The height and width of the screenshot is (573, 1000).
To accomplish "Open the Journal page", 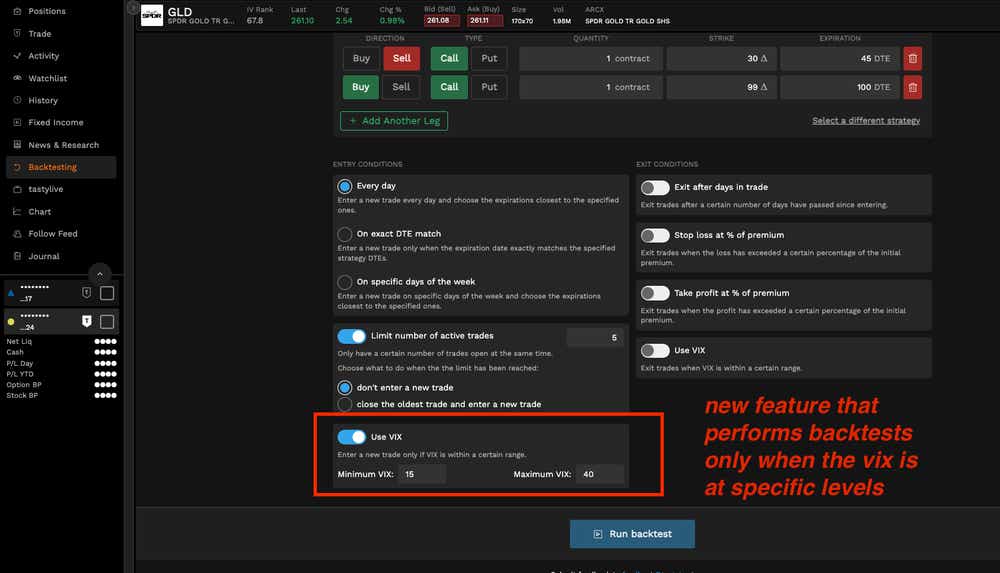I will click(x=43, y=257).
